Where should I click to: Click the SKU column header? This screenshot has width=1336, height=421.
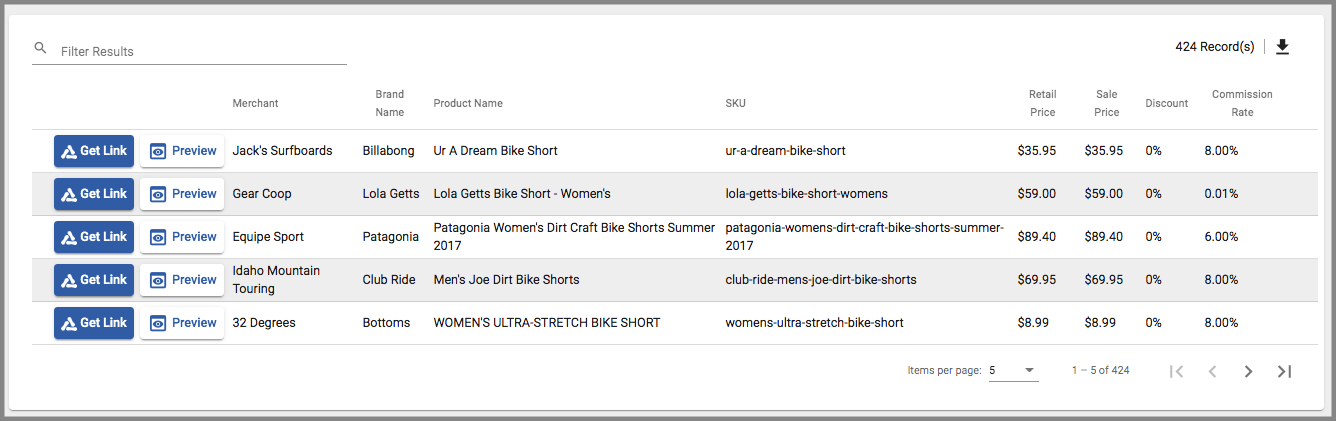pos(735,103)
